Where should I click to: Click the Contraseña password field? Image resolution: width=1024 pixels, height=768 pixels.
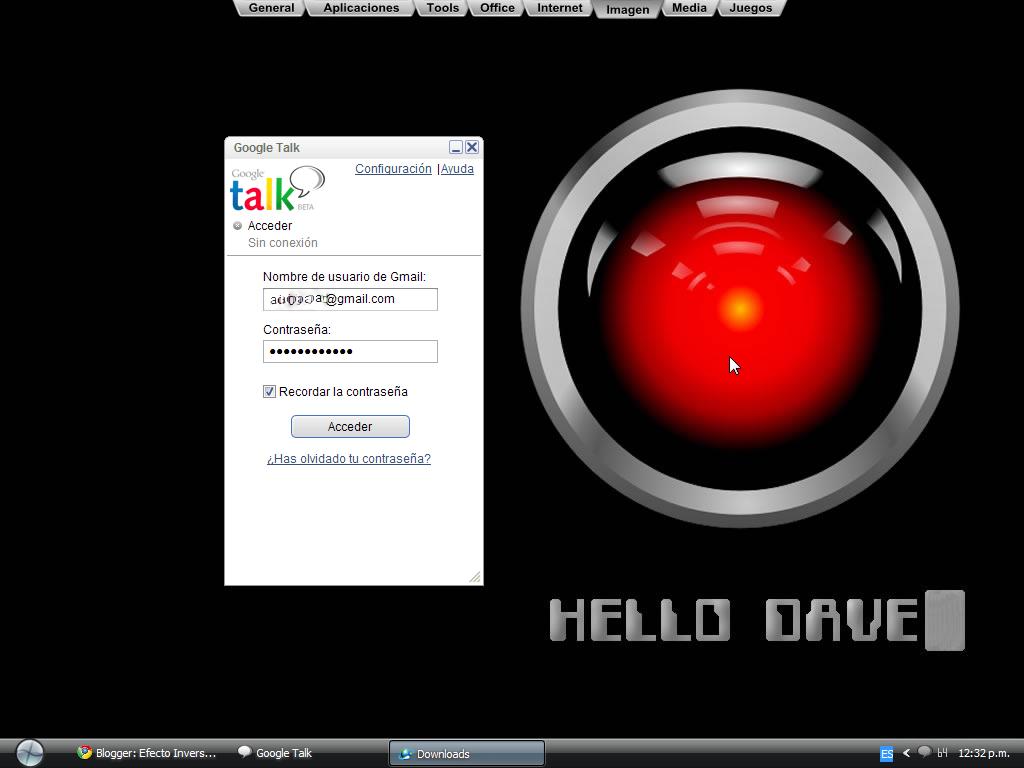point(350,351)
